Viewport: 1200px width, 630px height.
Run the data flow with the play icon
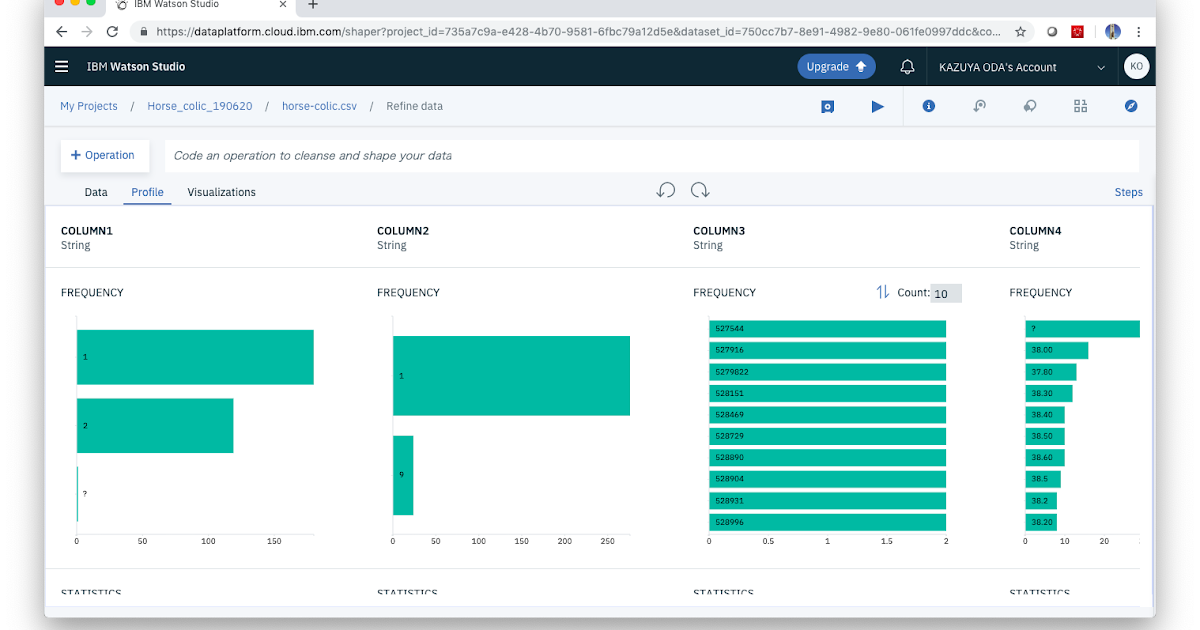click(x=877, y=106)
